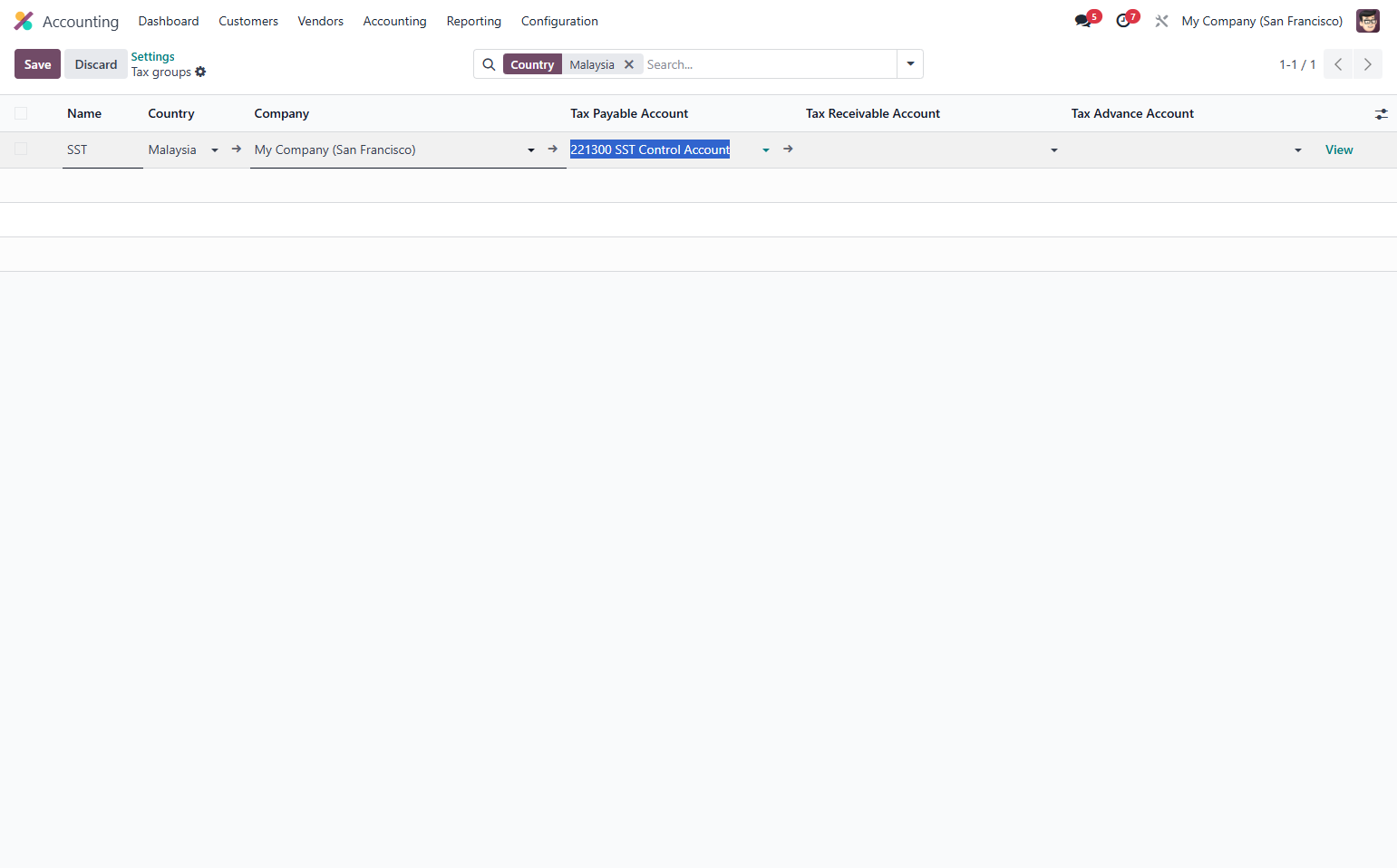Click the Search input field

[769, 64]
